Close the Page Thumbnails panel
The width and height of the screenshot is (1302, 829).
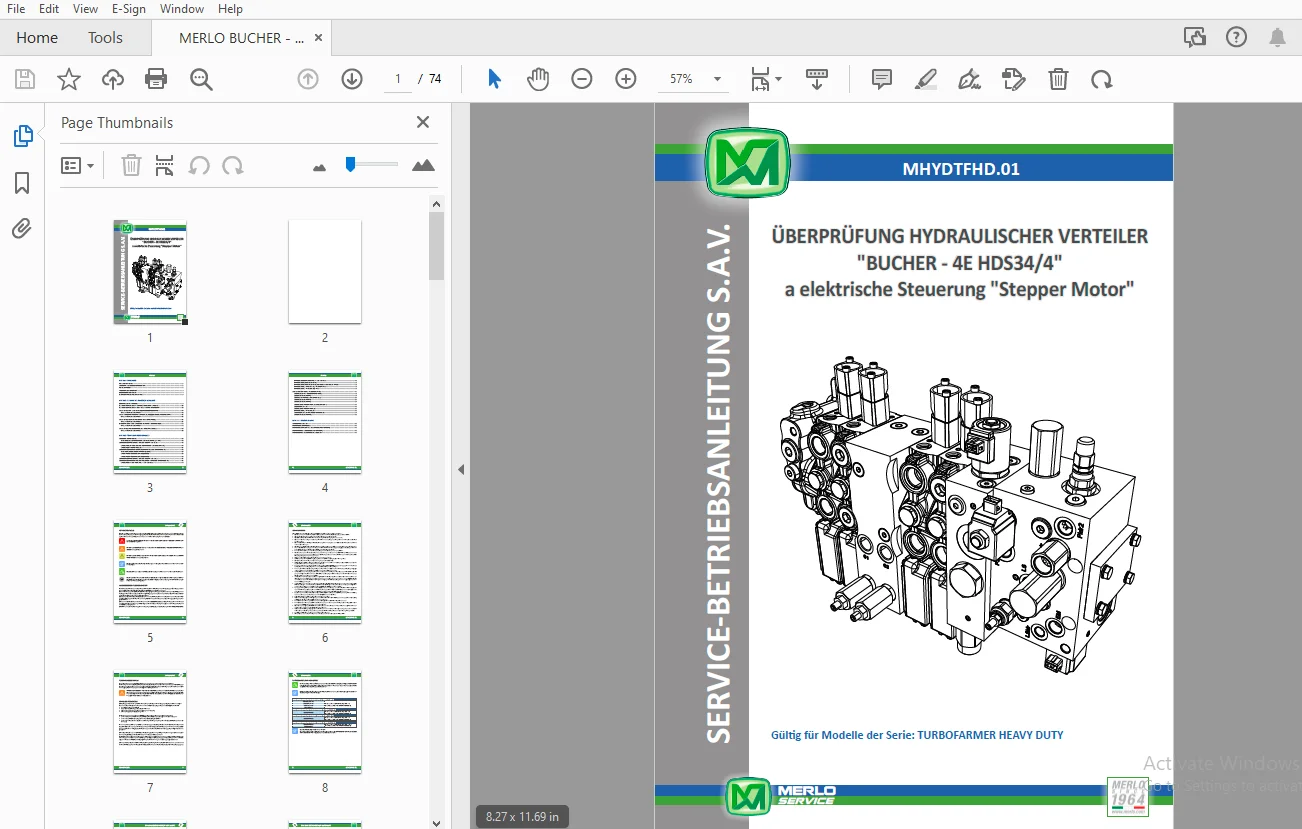pos(423,122)
